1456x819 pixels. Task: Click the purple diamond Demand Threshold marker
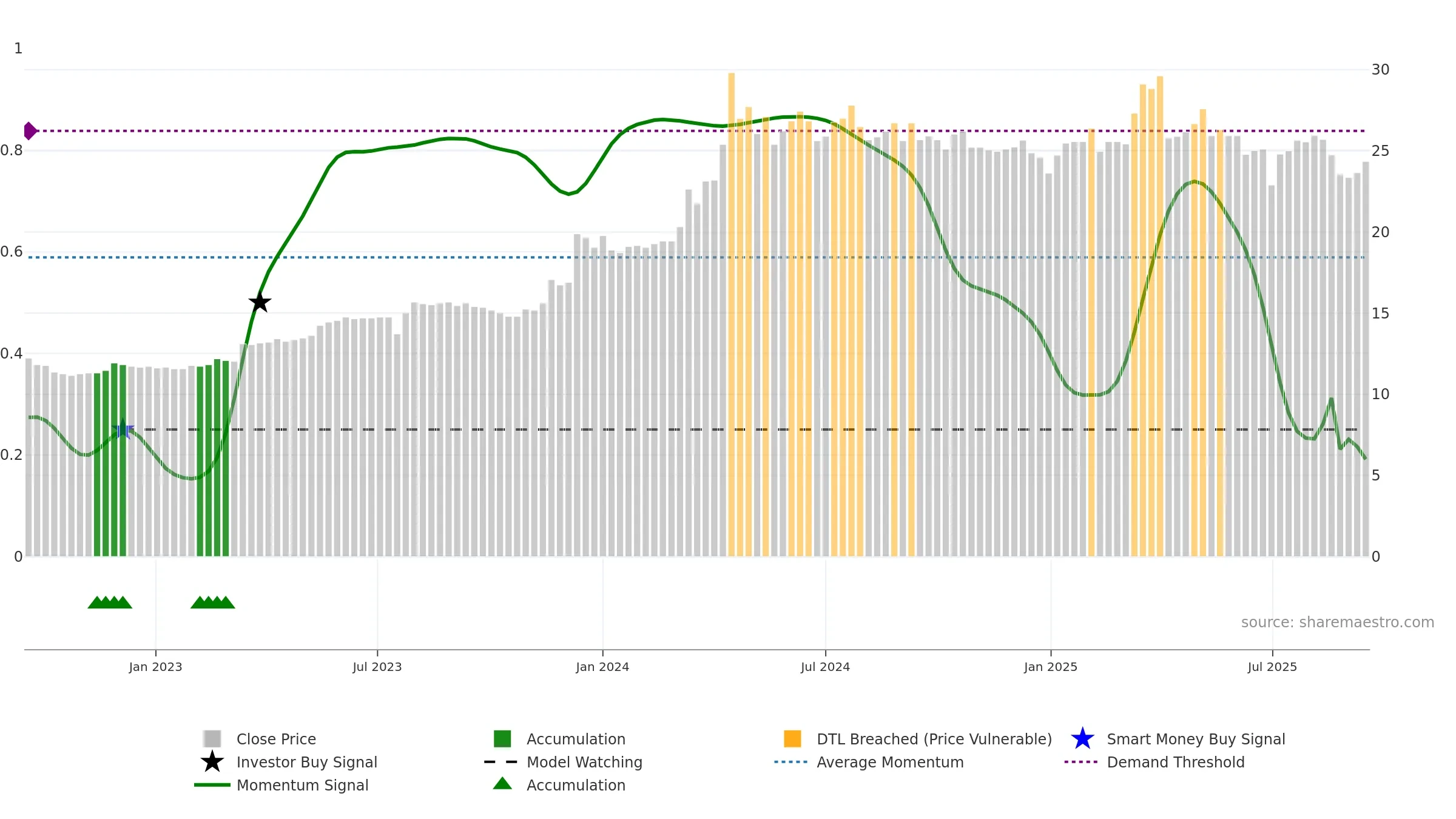point(30,130)
